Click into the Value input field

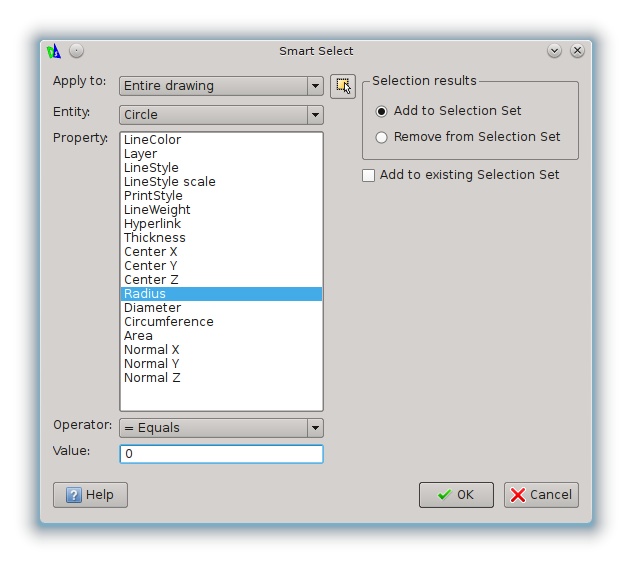(x=221, y=454)
